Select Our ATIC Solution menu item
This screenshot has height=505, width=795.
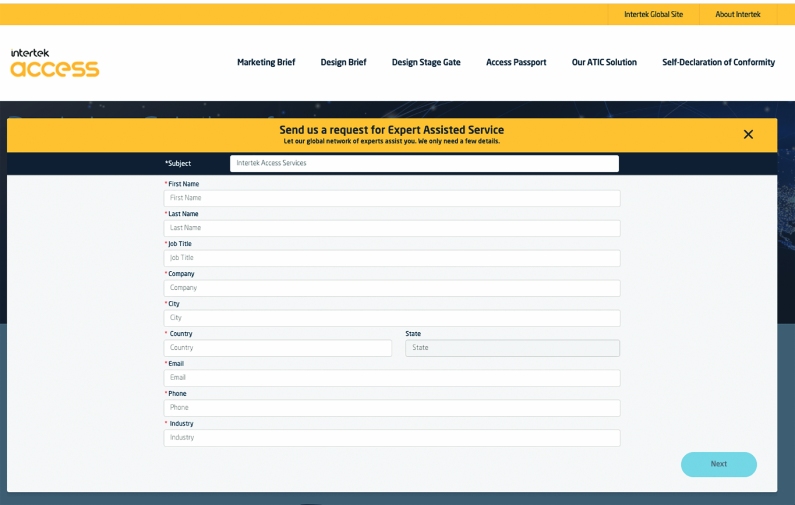click(604, 62)
